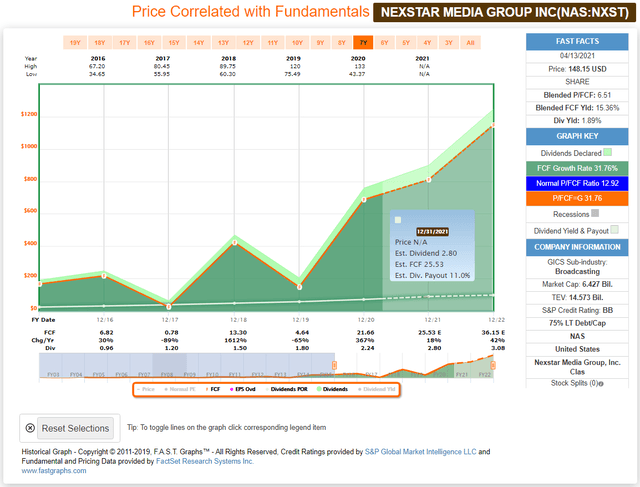Image resolution: width=640 pixels, height=487 pixels.
Task: Click the small square icon in tooltip
Action: point(398,220)
